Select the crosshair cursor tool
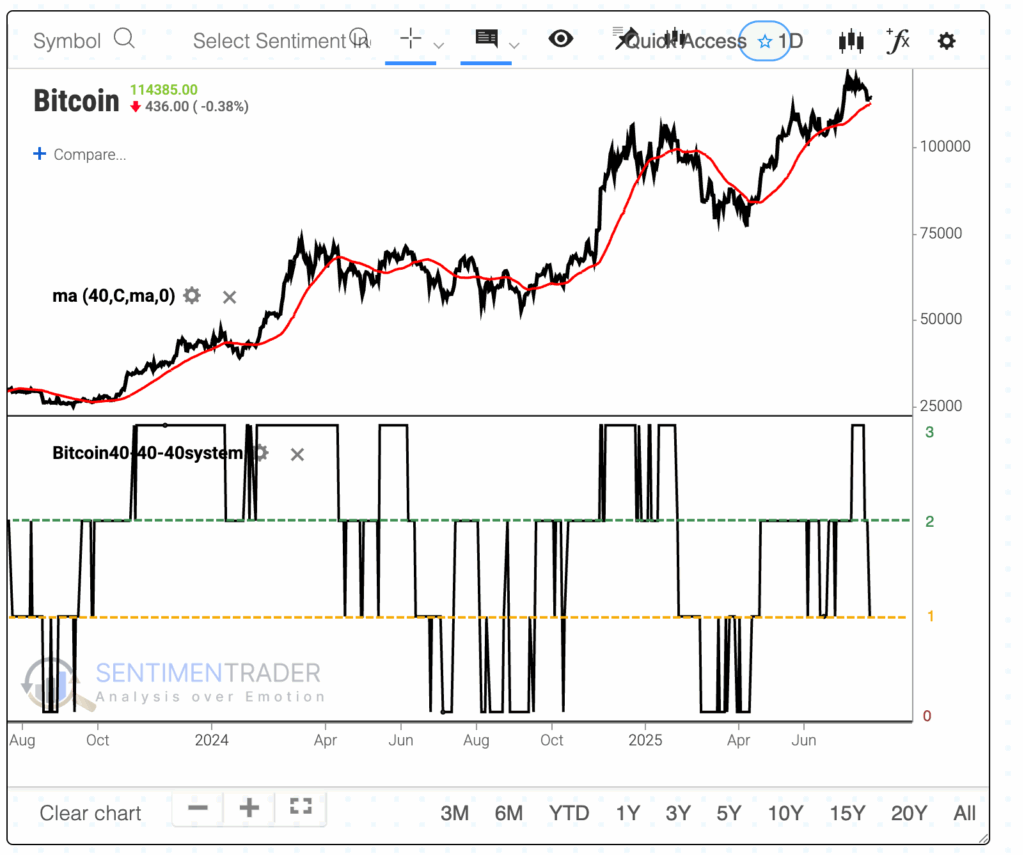 pos(410,38)
